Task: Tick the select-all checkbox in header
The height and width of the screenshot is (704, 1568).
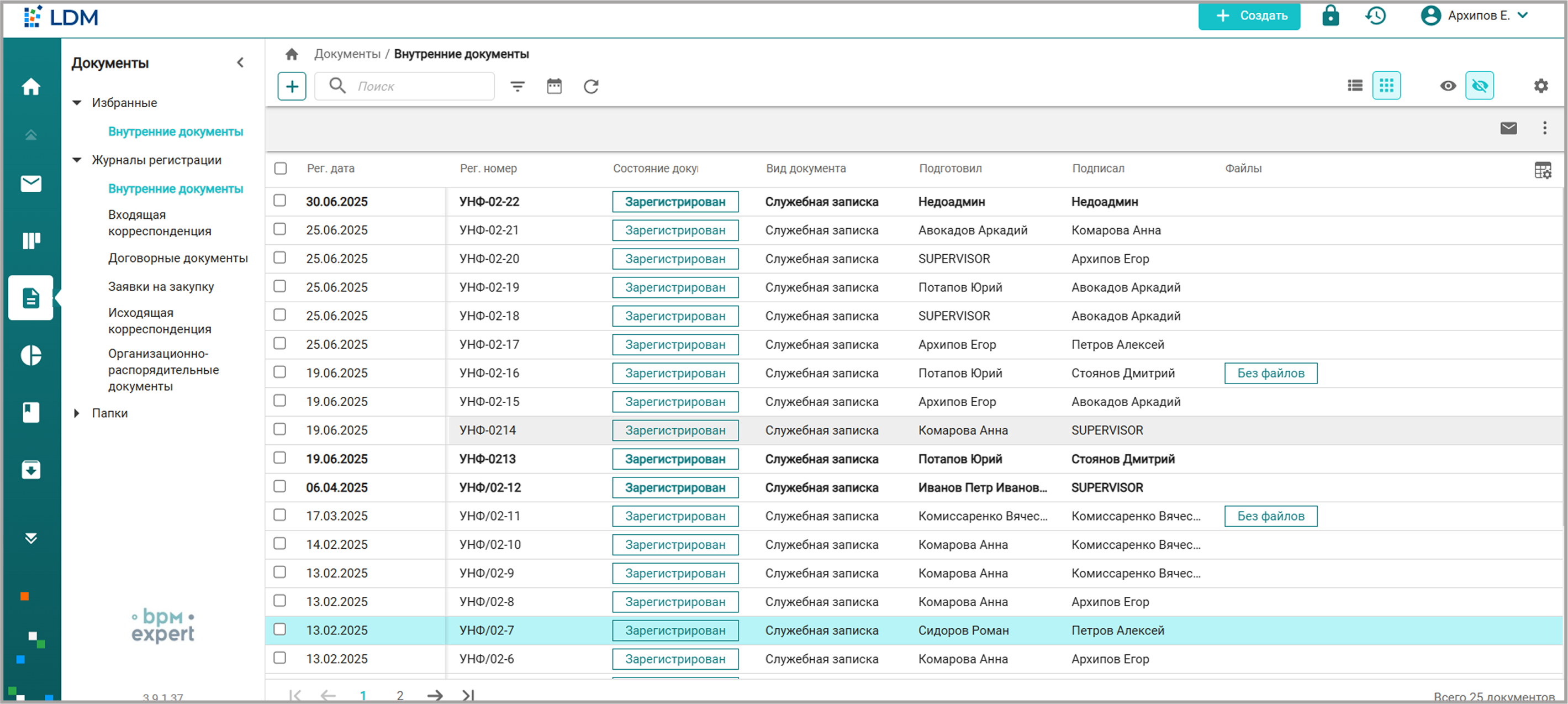Action: click(281, 168)
